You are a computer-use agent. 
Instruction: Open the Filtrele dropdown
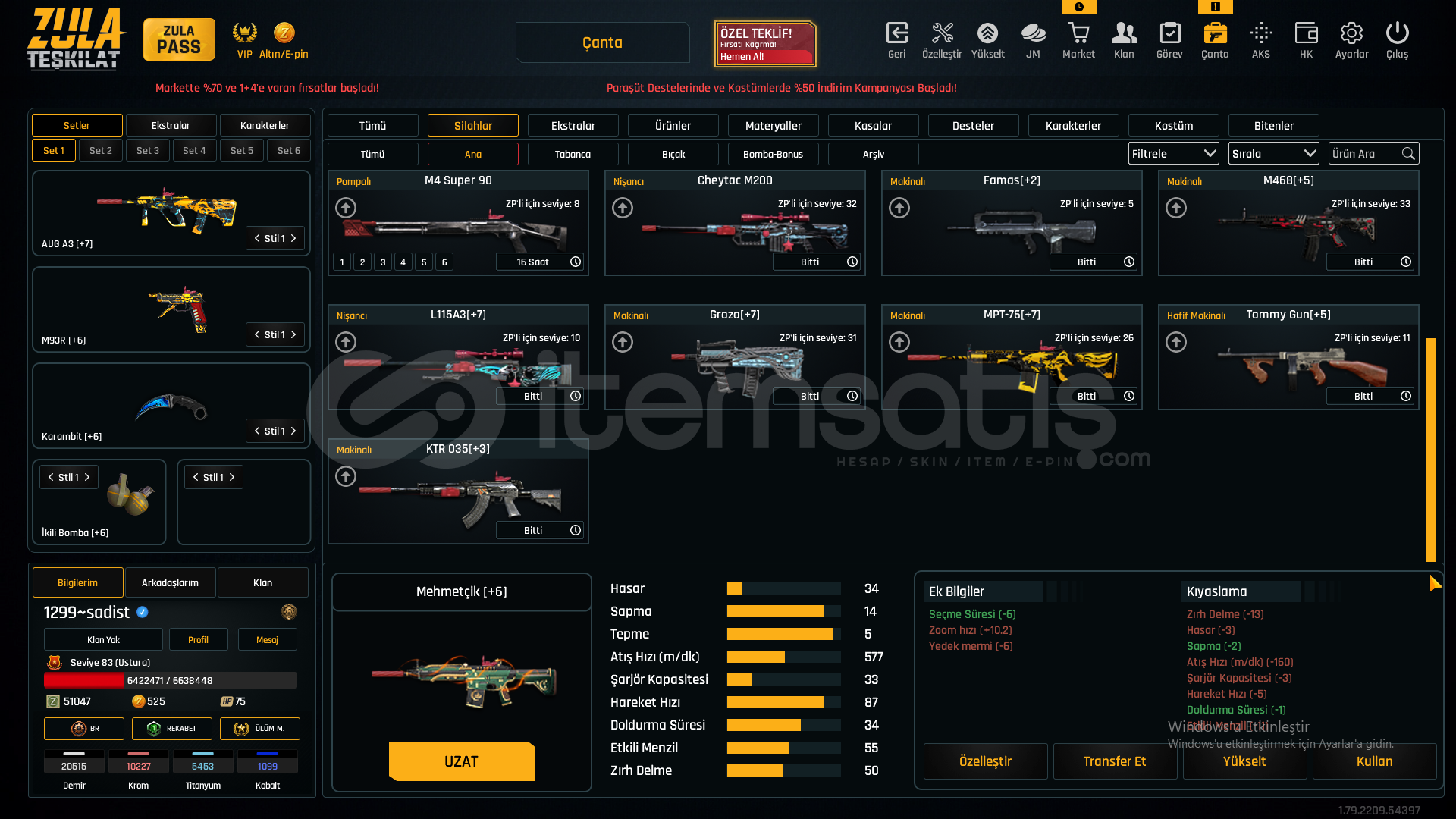pos(1173,153)
